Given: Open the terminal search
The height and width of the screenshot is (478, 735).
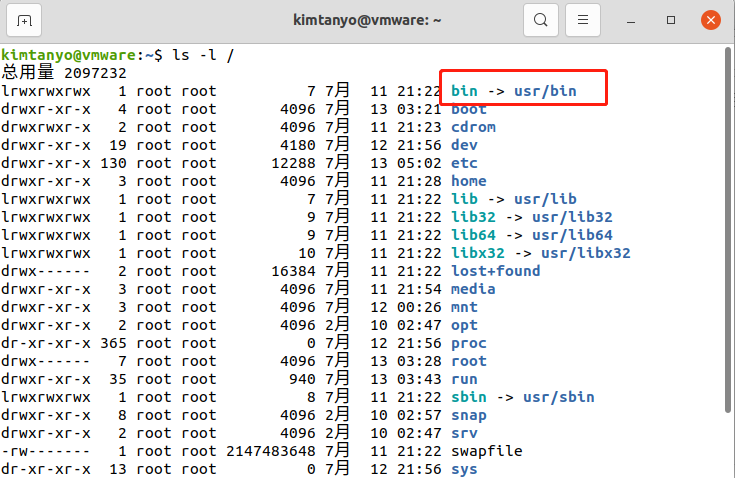Looking at the screenshot, I should (x=540, y=20).
